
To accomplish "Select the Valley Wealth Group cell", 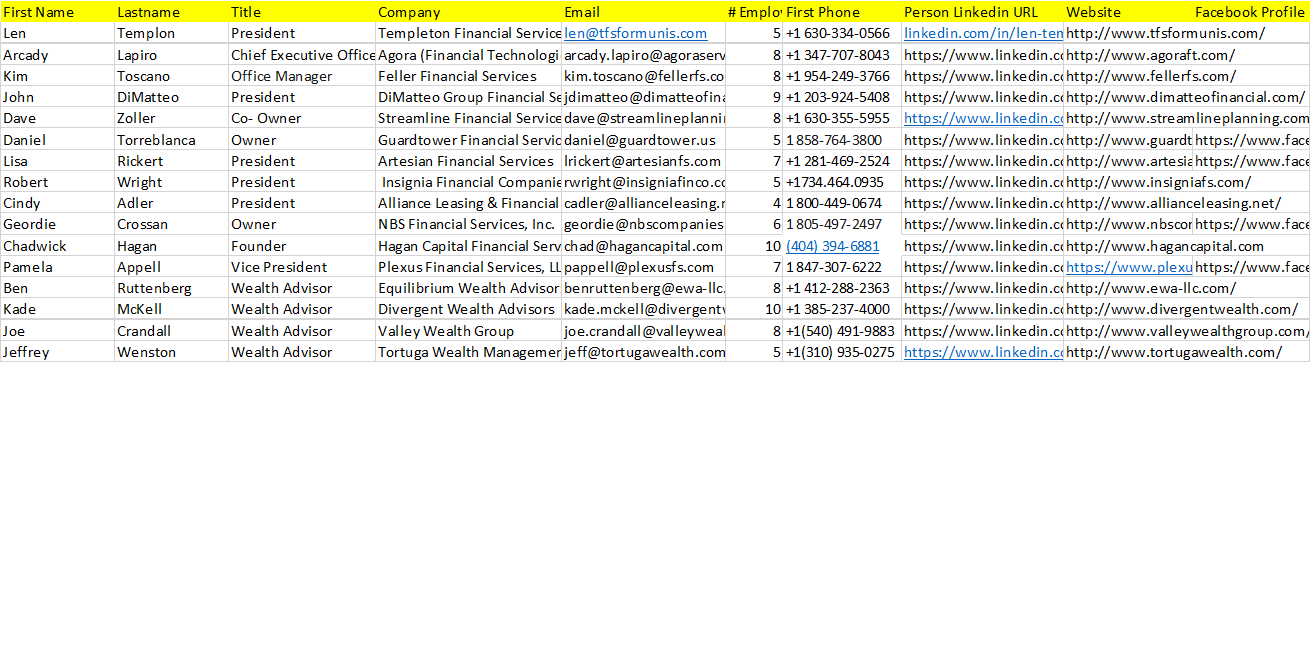I will pos(468,331).
